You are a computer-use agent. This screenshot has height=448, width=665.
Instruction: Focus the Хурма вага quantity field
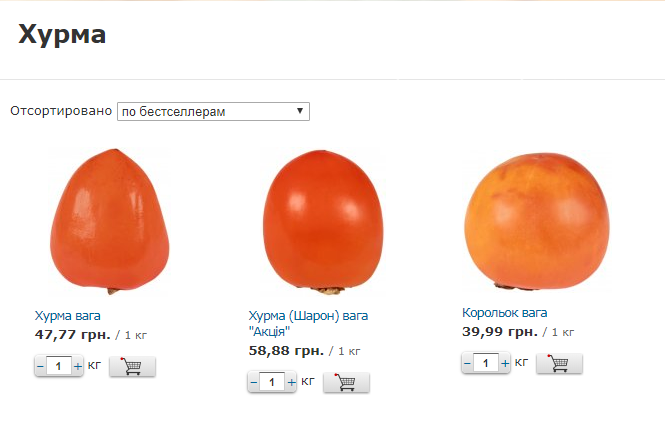click(59, 367)
